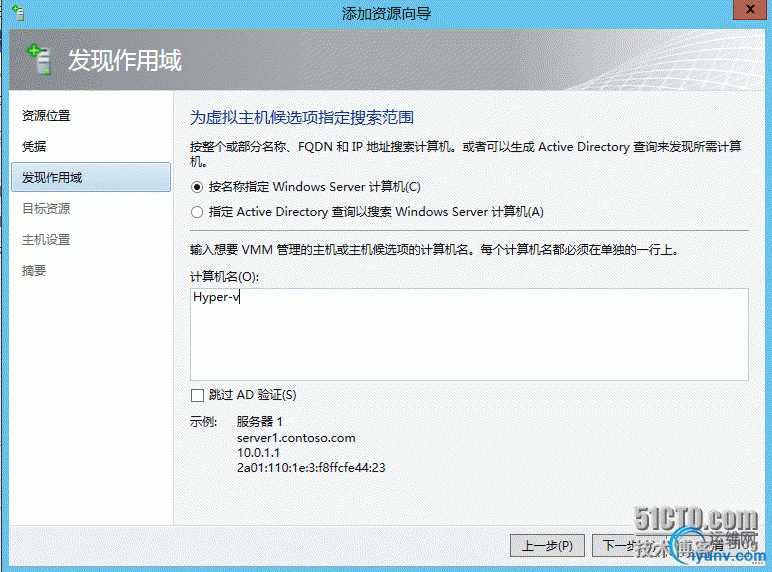Click the window title 添加资源向导
Viewport: 772px width, 572px height.
(x=386, y=13)
